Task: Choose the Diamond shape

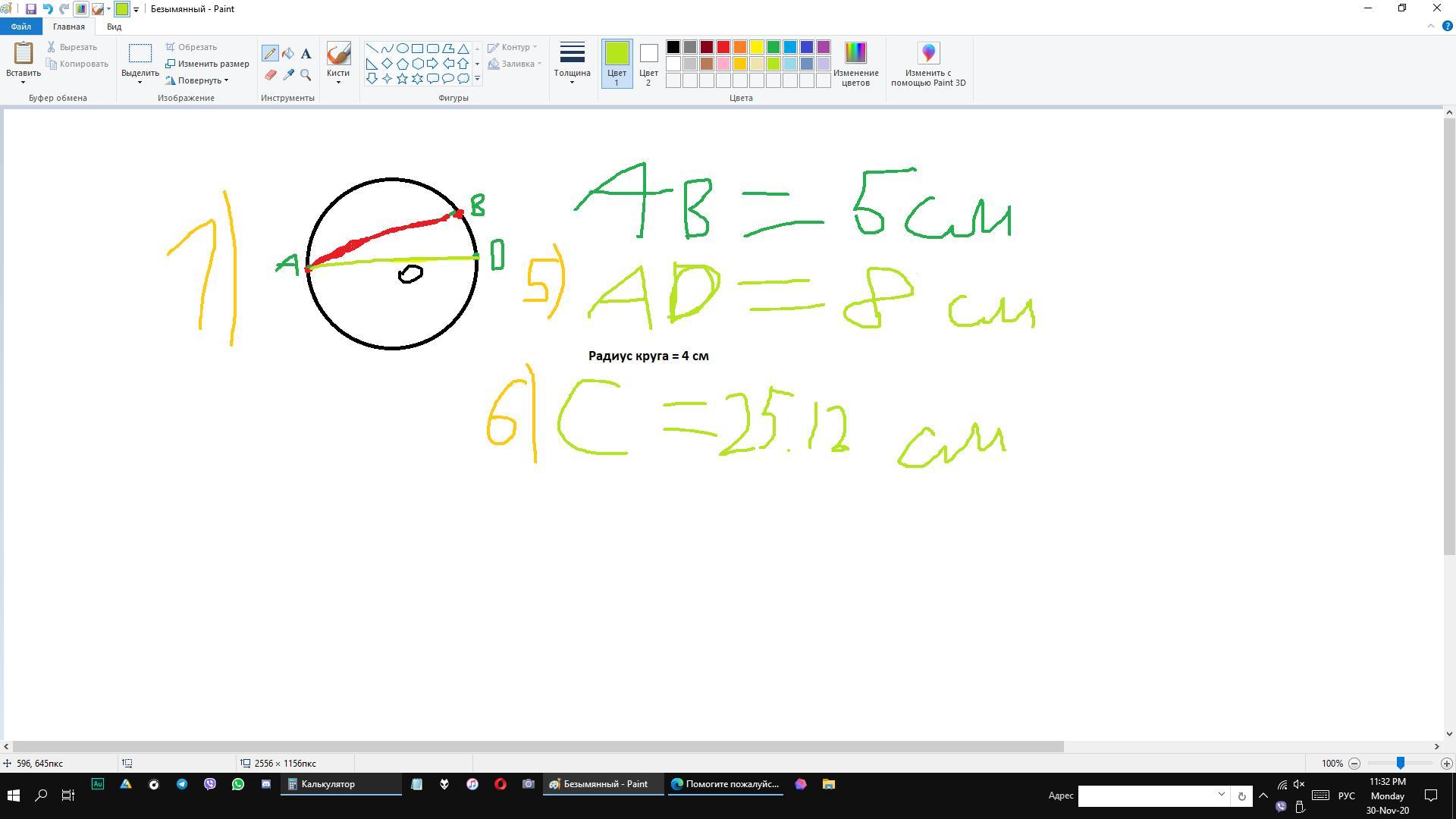Action: [x=387, y=64]
